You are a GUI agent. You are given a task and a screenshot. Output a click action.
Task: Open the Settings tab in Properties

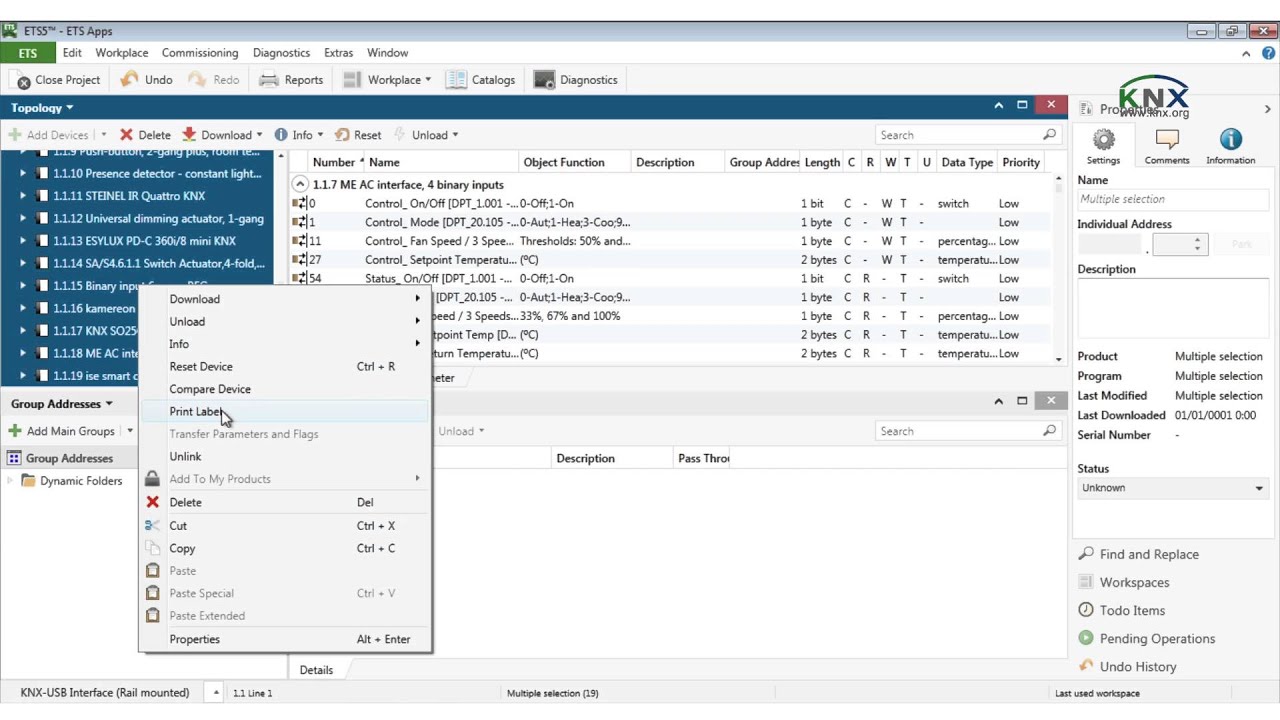1103,146
